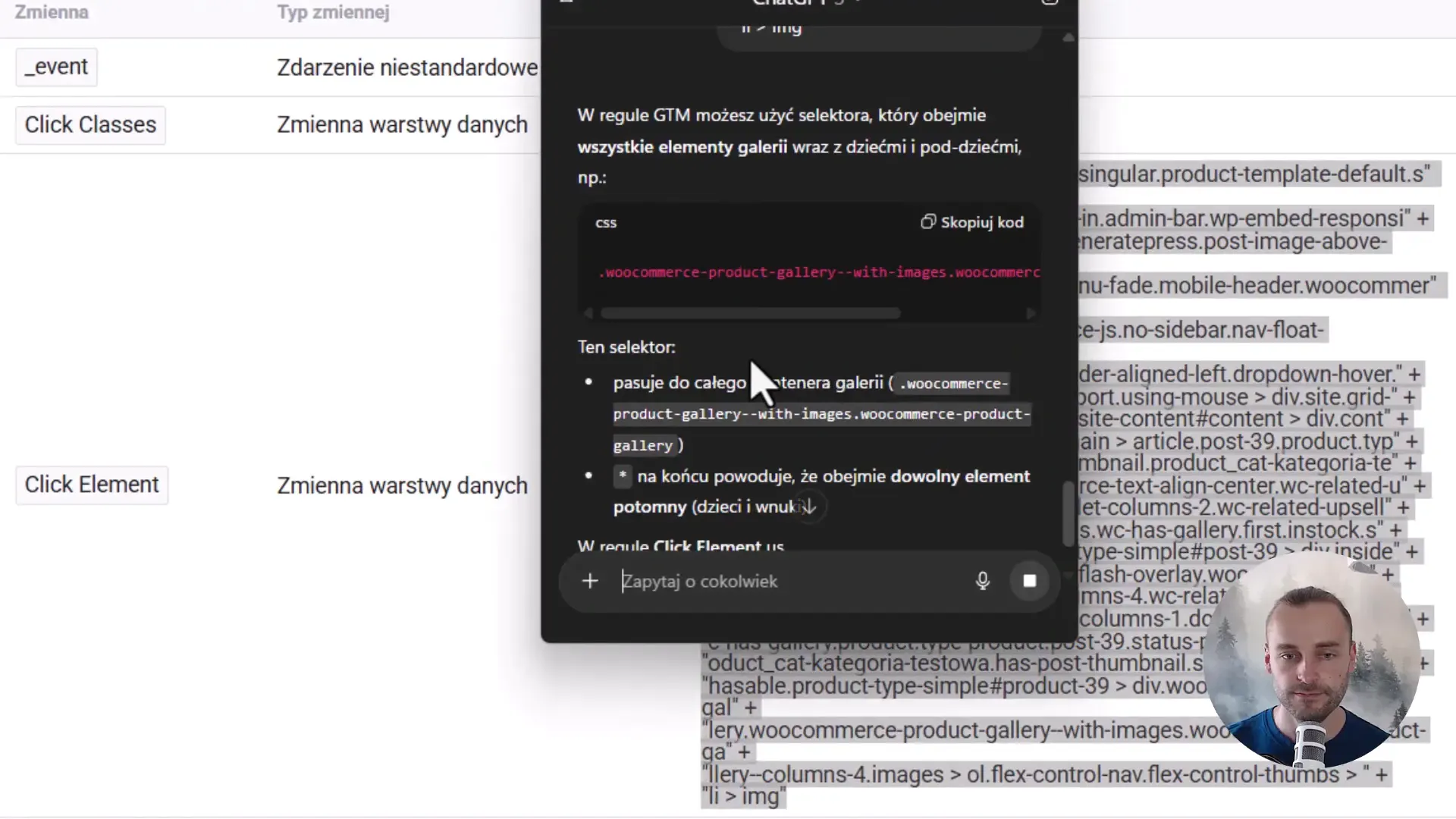Click the Typ zmiennej column header
Image resolution: width=1456 pixels, height=819 pixels.
(333, 12)
